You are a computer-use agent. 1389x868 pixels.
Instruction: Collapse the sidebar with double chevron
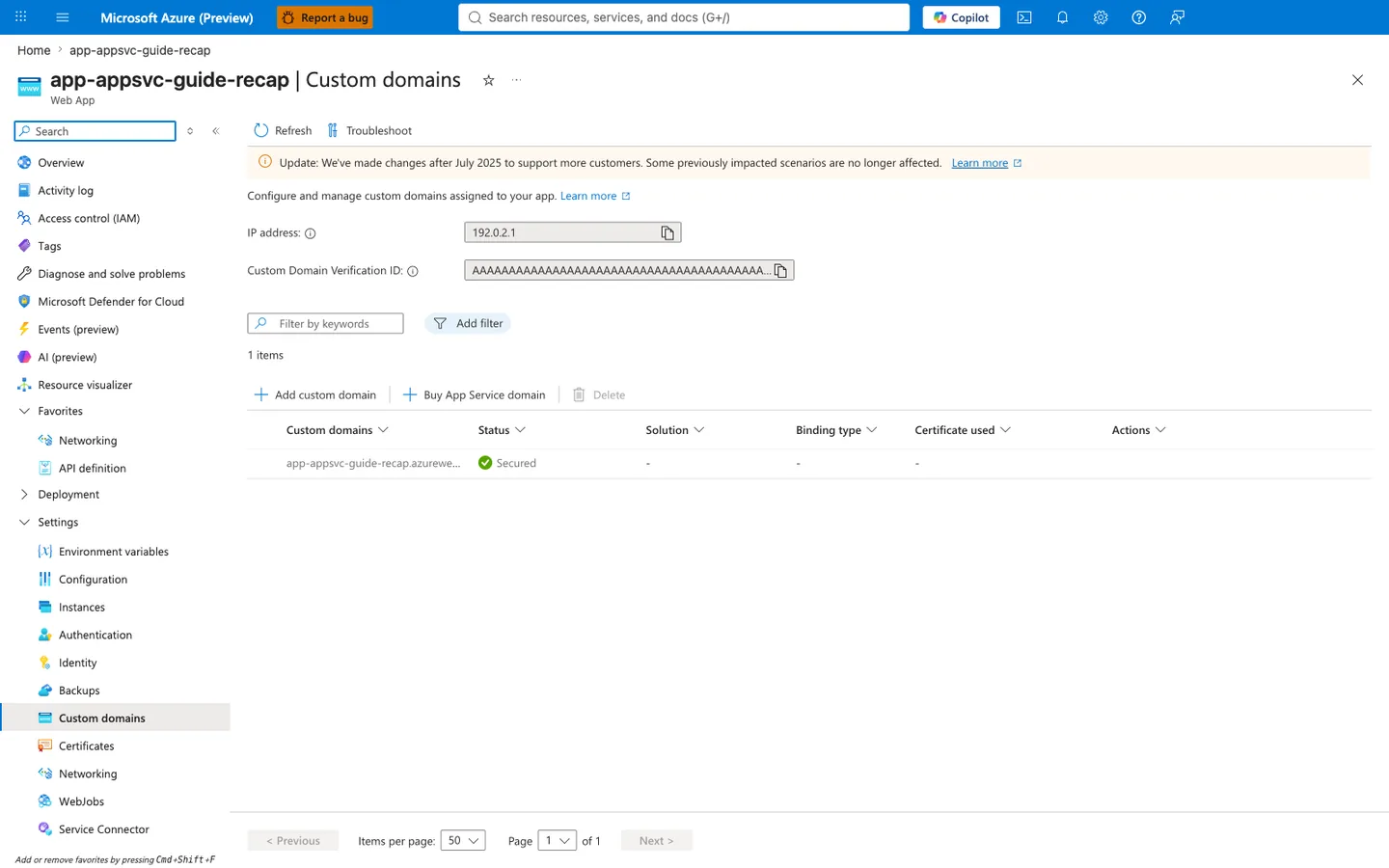216,131
